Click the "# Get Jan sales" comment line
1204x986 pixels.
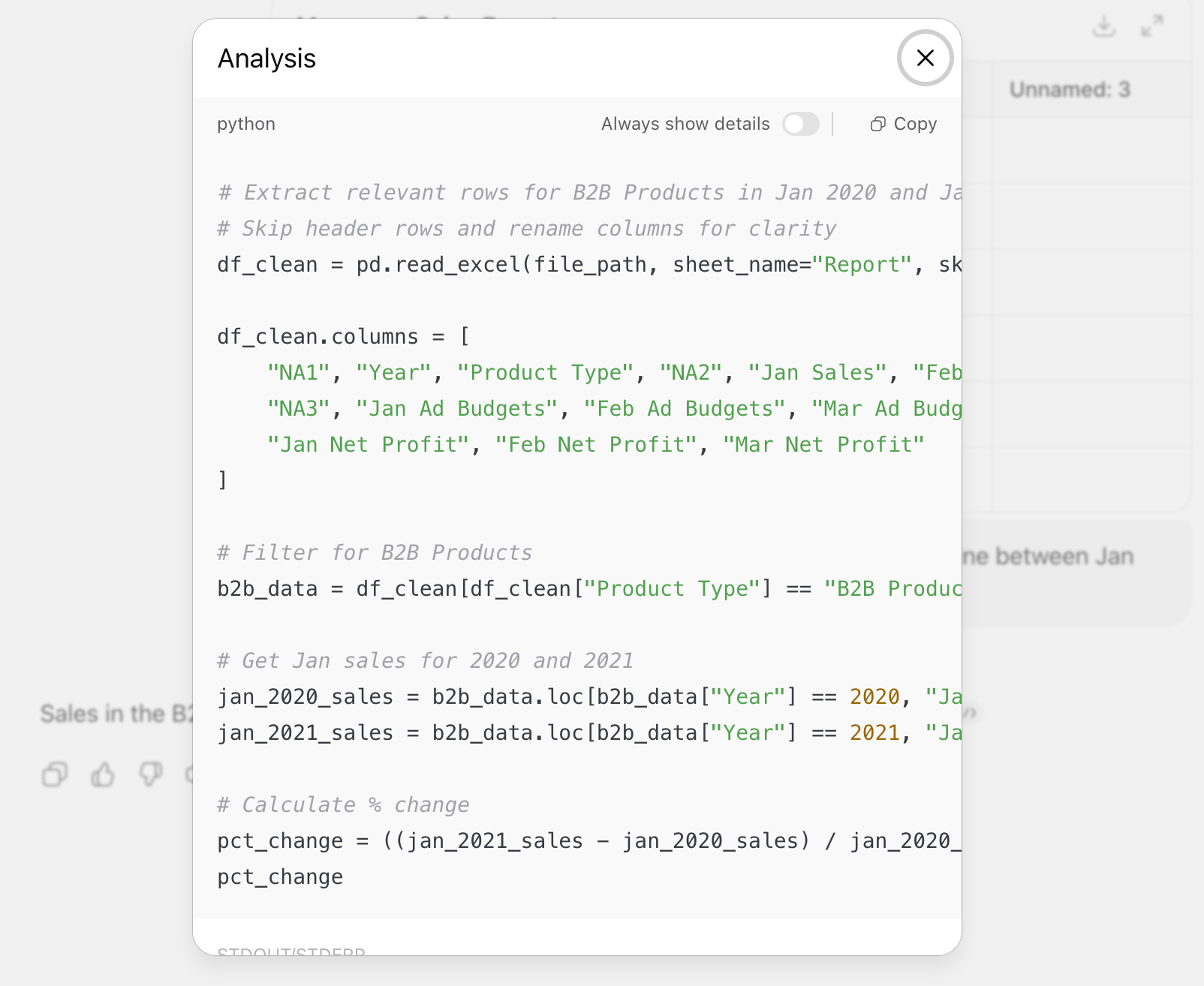click(x=425, y=661)
